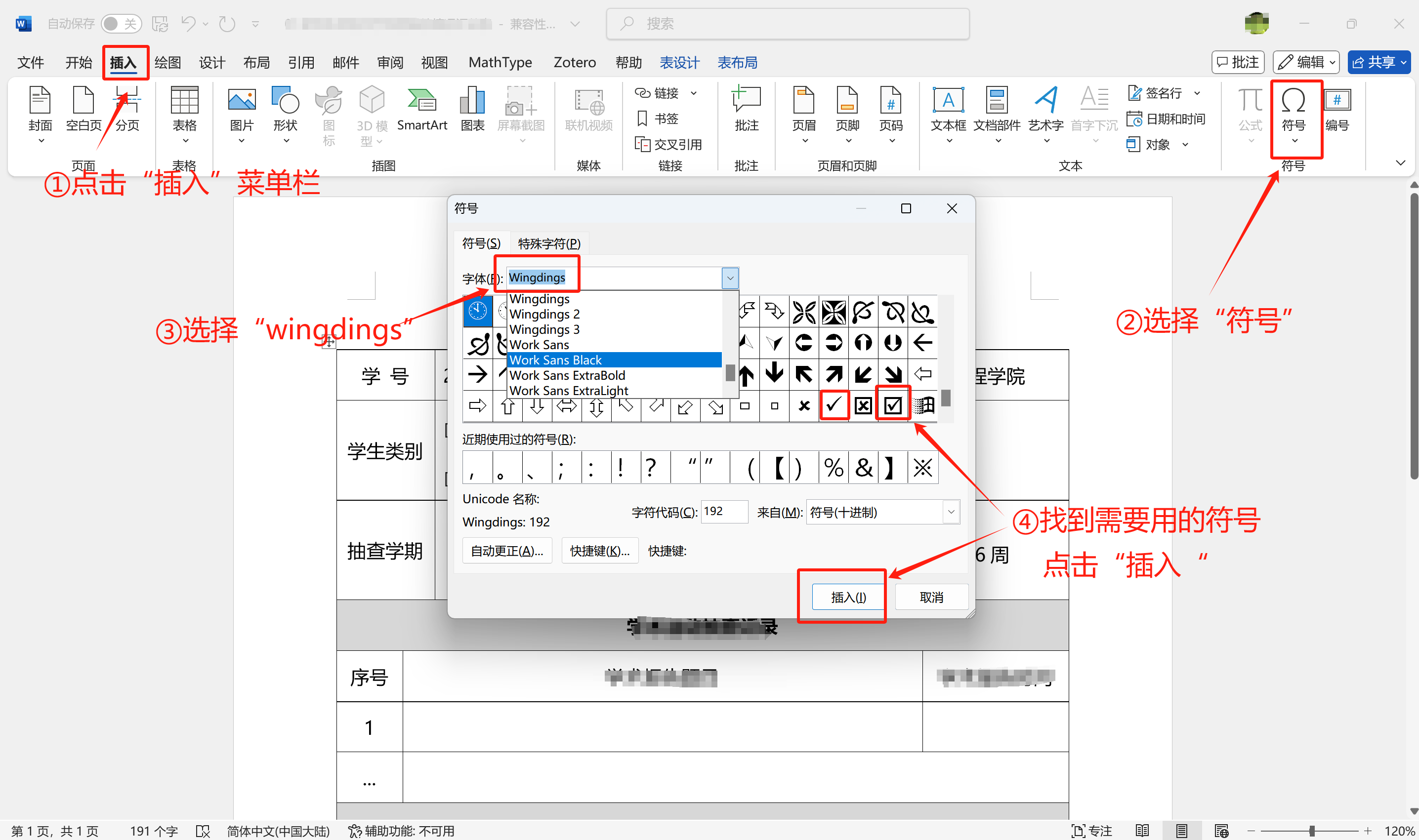Open the 布局 ribbon tab
The image size is (1419, 840).
pos(256,62)
